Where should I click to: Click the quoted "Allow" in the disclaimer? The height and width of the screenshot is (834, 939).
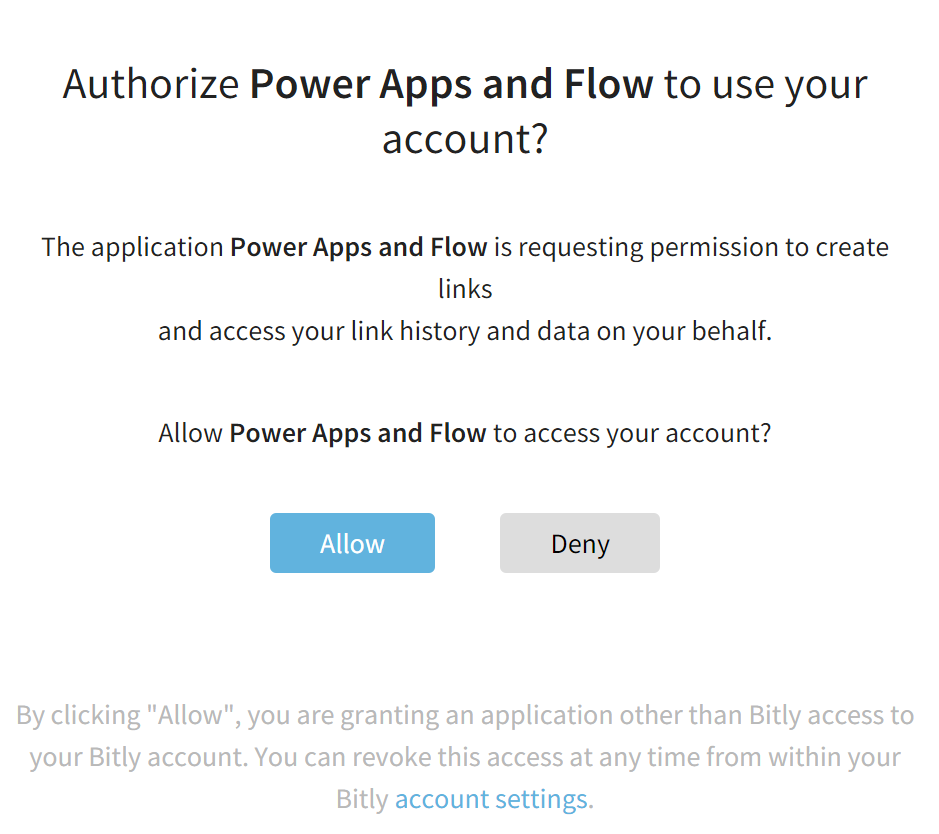[192, 715]
